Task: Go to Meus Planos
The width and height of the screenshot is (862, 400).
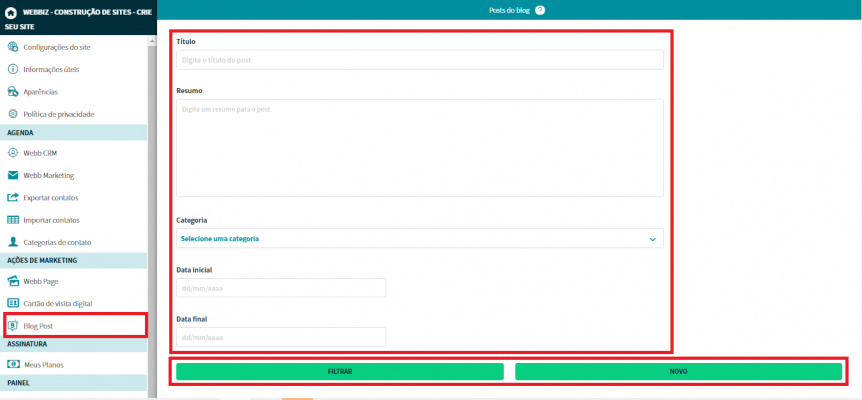Action: [x=43, y=365]
